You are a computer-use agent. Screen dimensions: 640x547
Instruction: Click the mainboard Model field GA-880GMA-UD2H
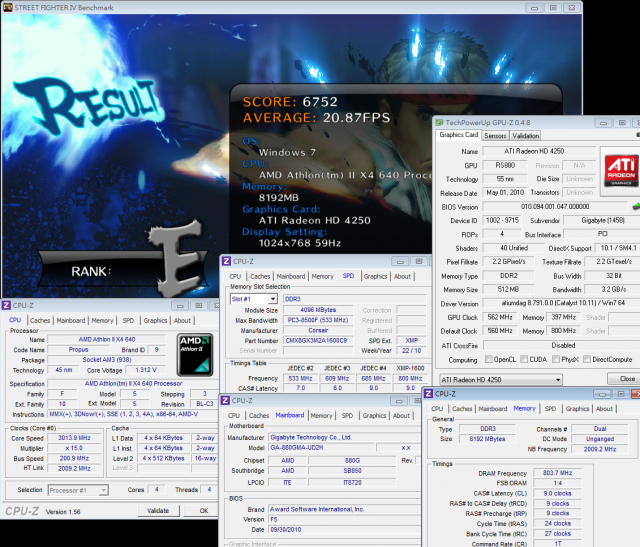[x=322, y=447]
